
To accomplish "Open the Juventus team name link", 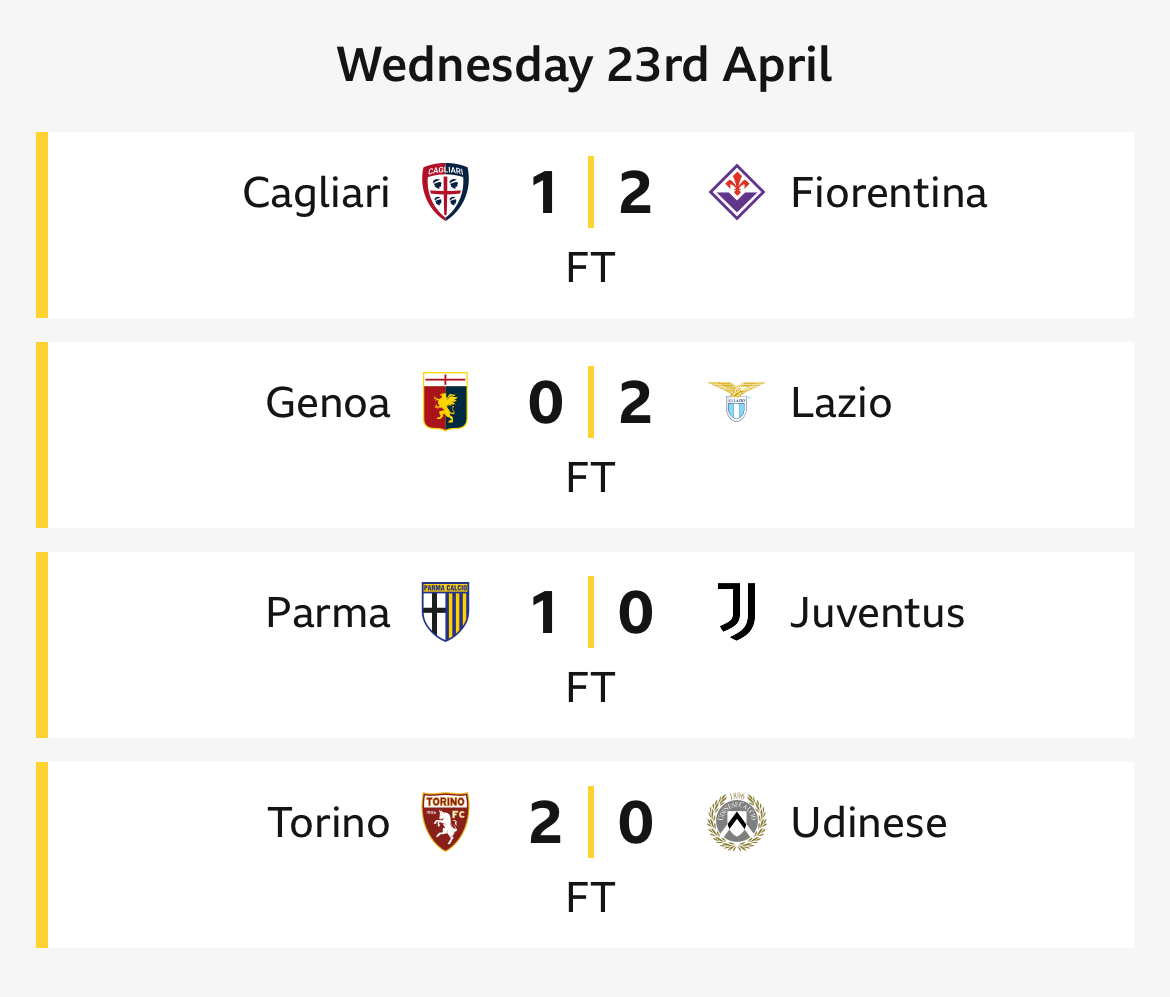I will tap(878, 613).
